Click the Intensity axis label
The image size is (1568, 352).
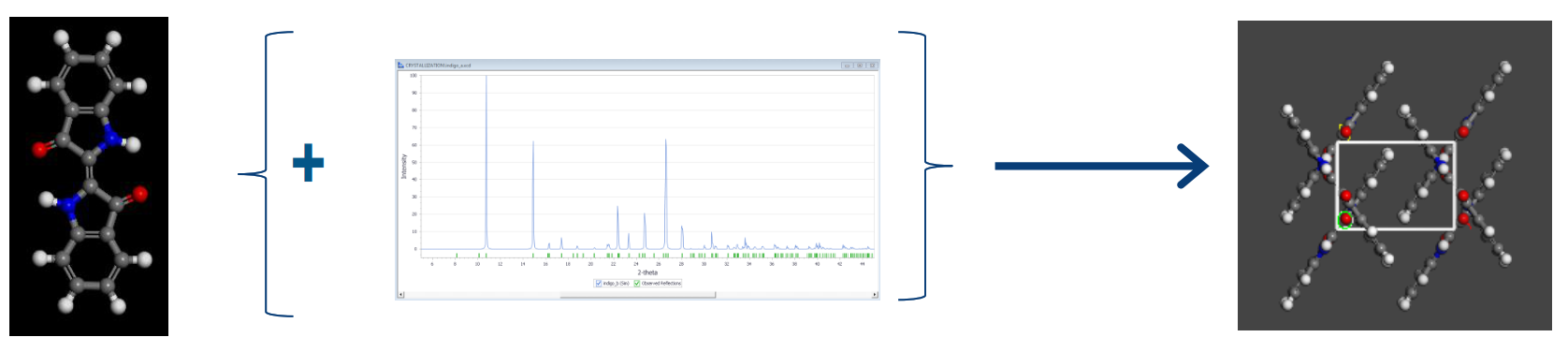tap(404, 166)
